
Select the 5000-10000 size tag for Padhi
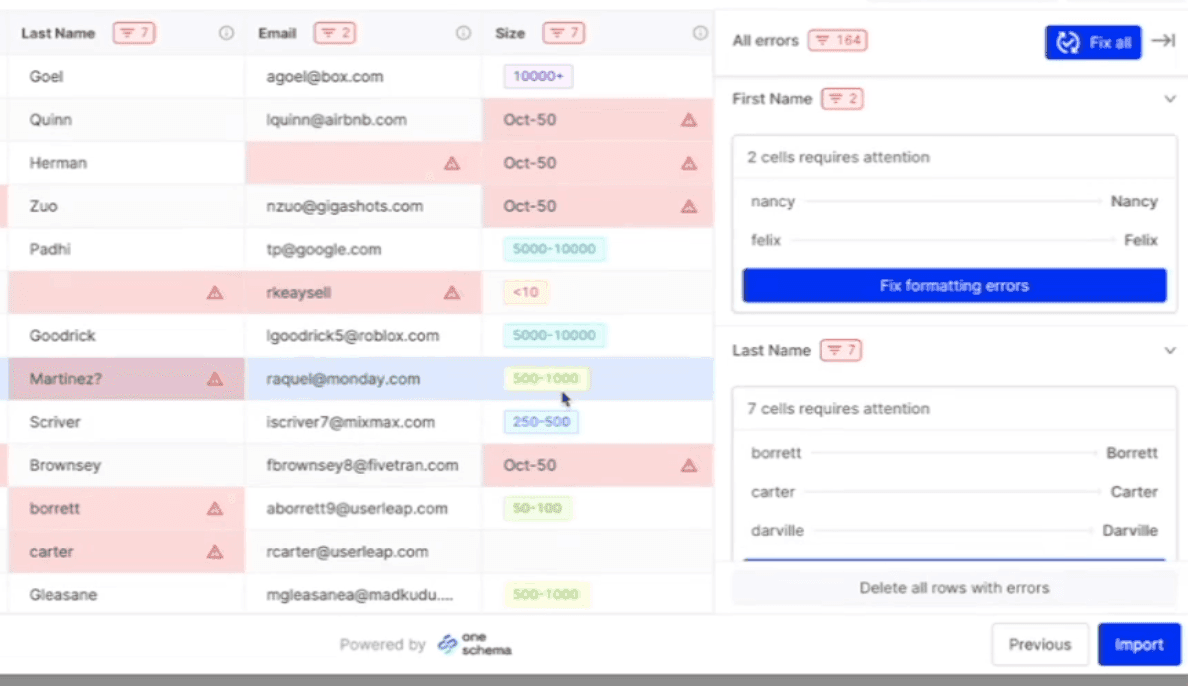point(554,249)
